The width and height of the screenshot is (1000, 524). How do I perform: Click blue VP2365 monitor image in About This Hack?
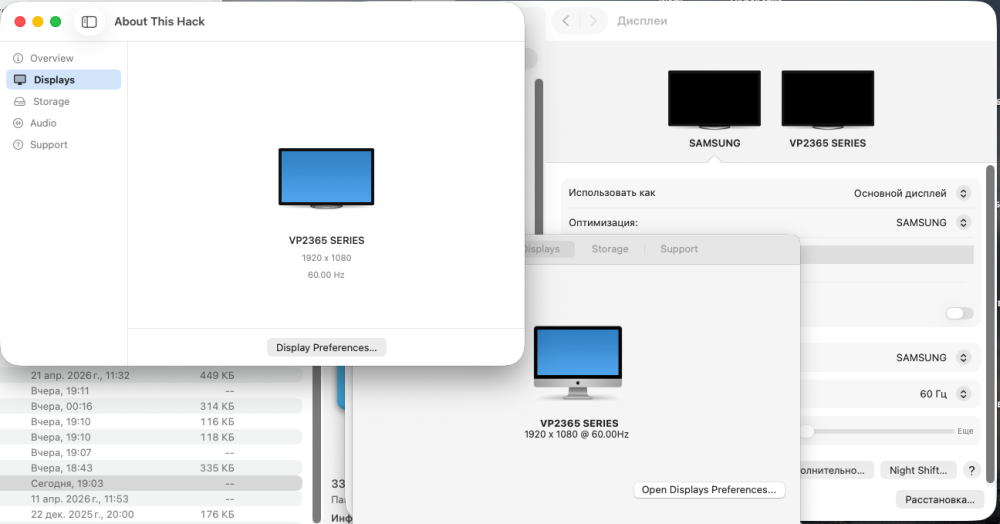[327, 178]
